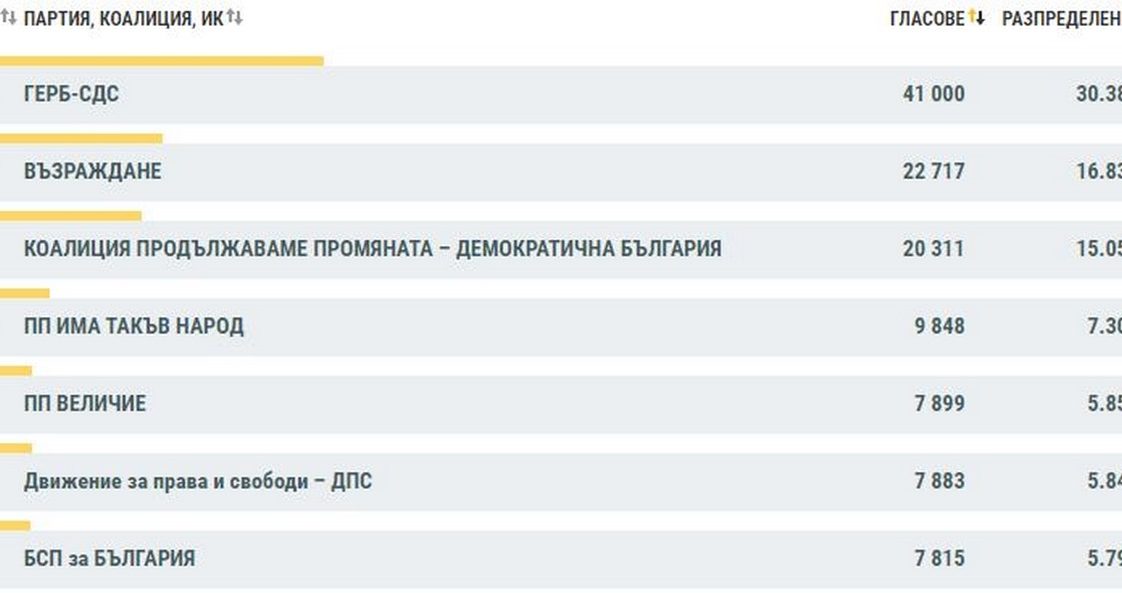Image resolution: width=1122 pixels, height=593 pixels.
Task: Sort by ПАРТИЯ, КОАЛИЦИЯ, ИК column header
Action: tap(122, 19)
